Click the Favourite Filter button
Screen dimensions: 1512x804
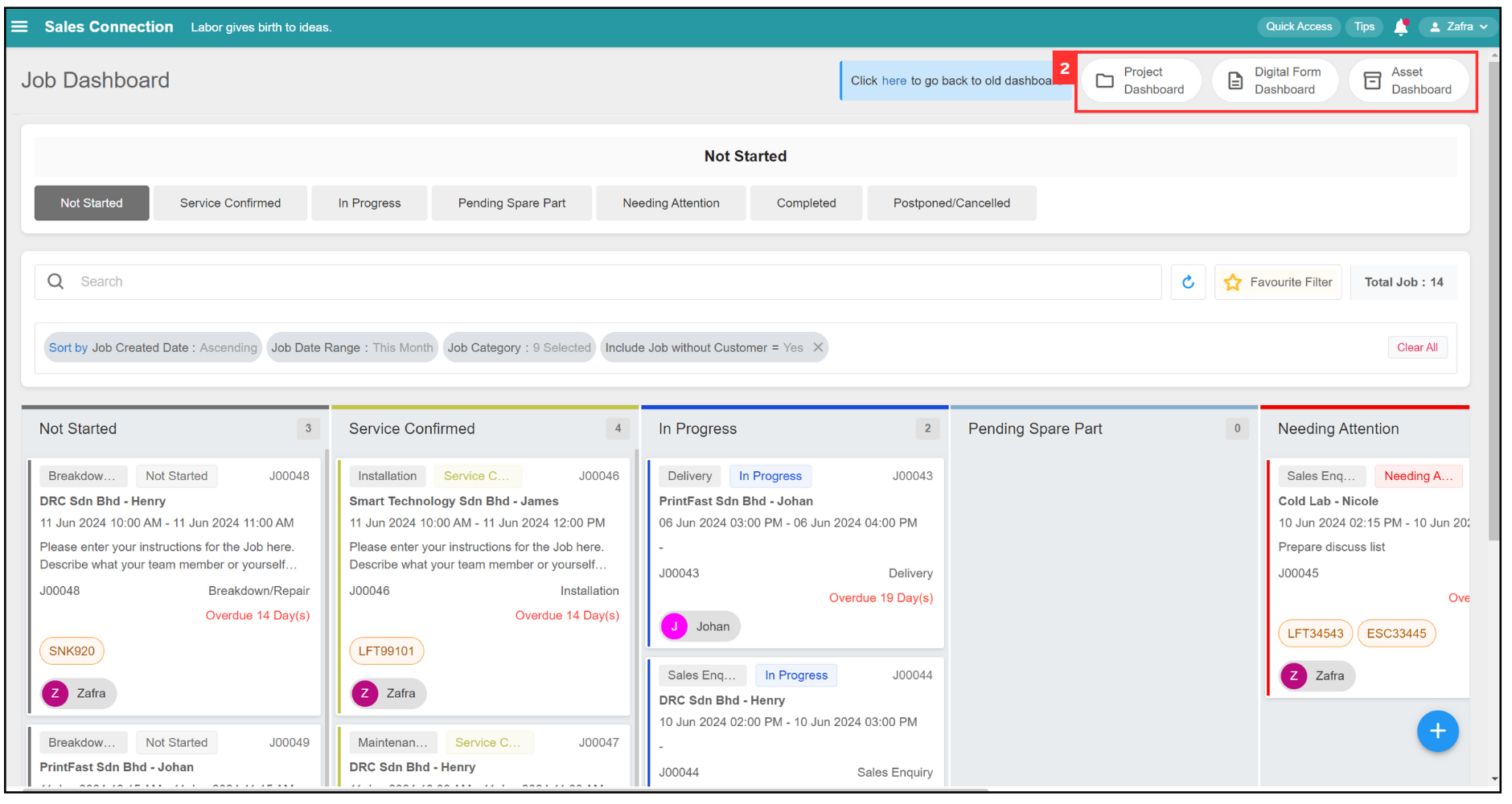pos(1278,282)
